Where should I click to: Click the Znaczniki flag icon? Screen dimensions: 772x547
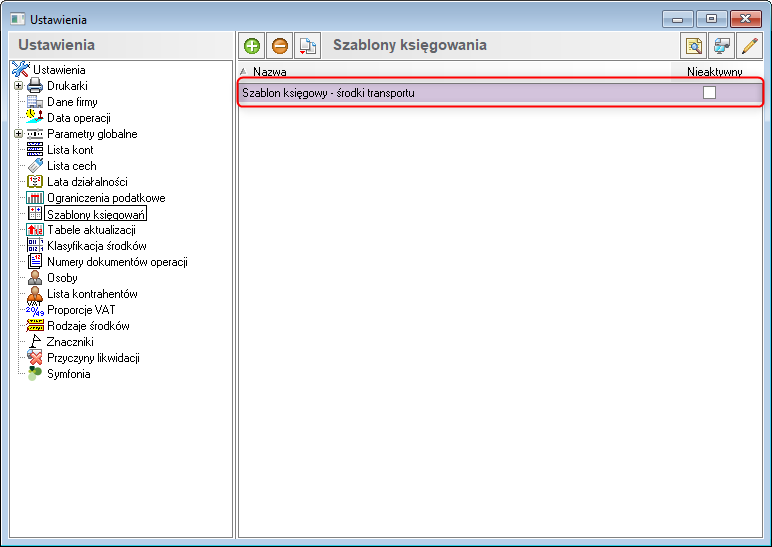[35, 342]
